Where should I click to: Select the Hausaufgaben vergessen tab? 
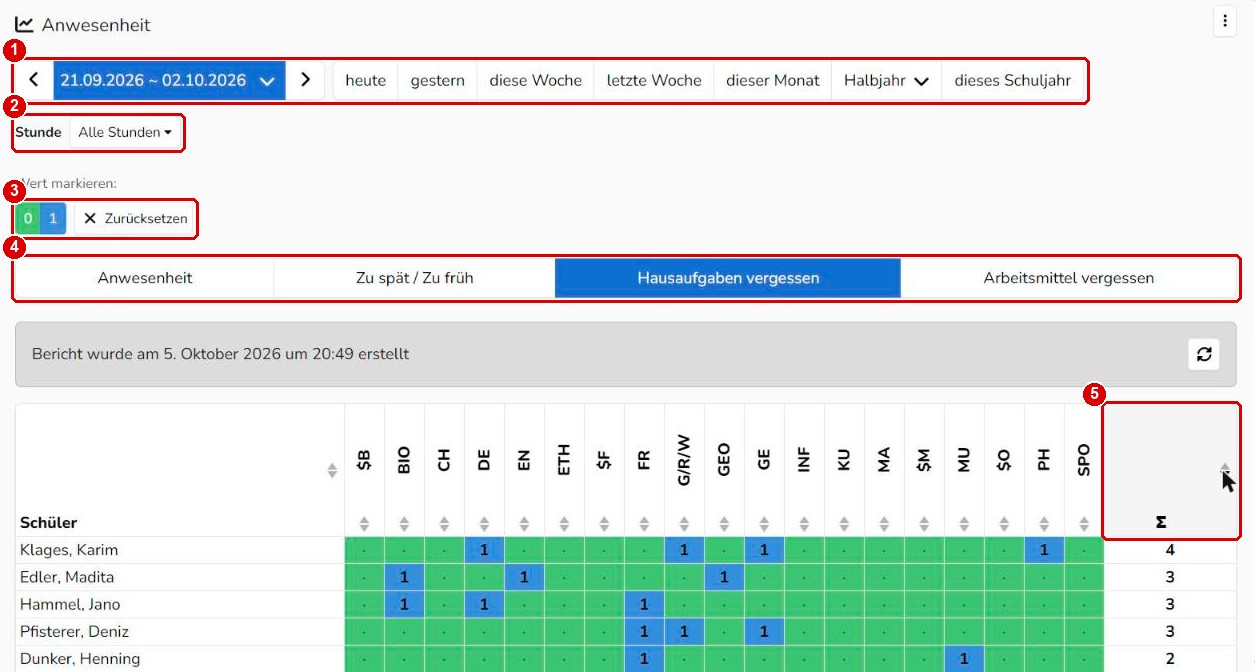click(x=728, y=278)
